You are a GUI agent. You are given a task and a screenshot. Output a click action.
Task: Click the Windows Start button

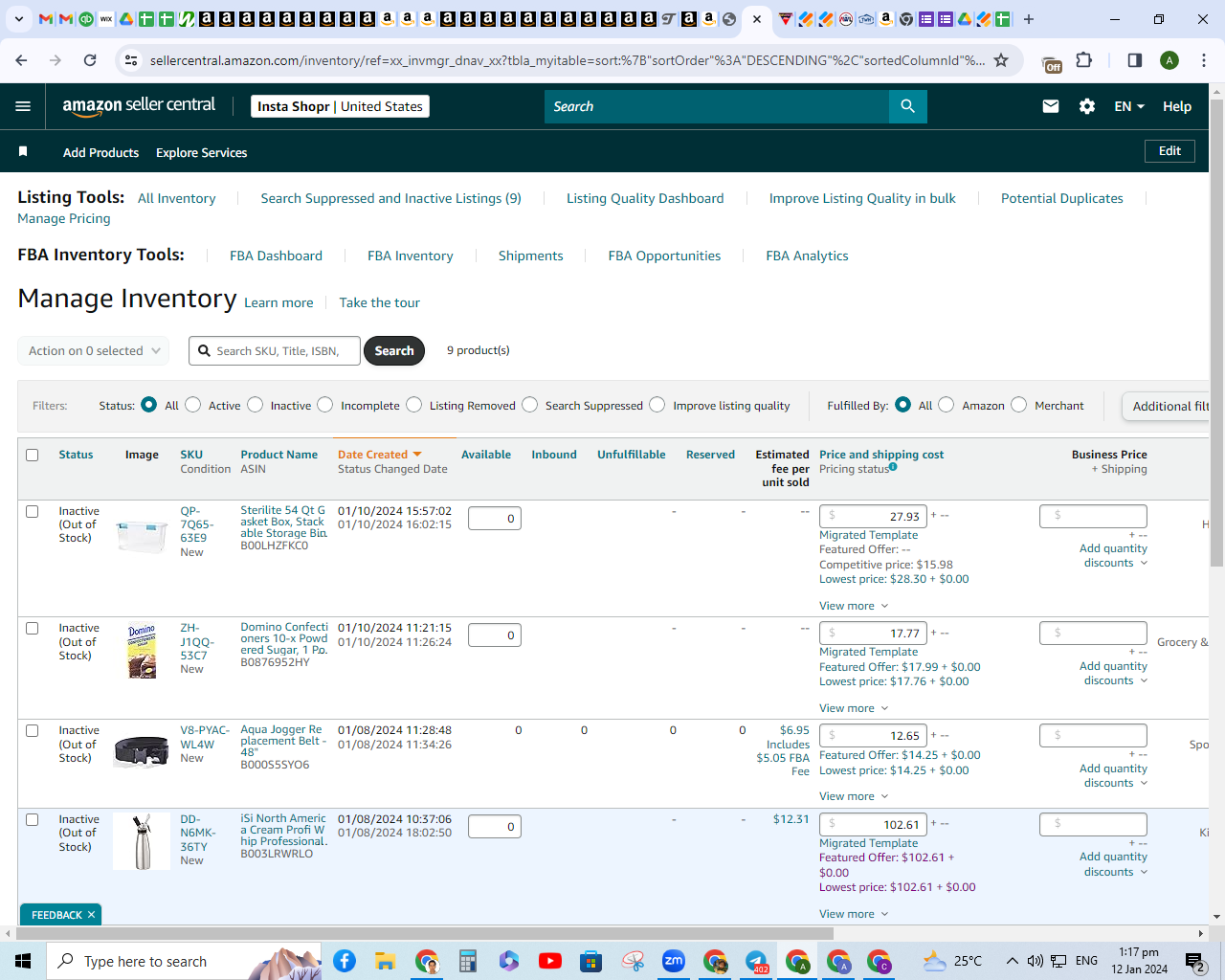(x=23, y=961)
